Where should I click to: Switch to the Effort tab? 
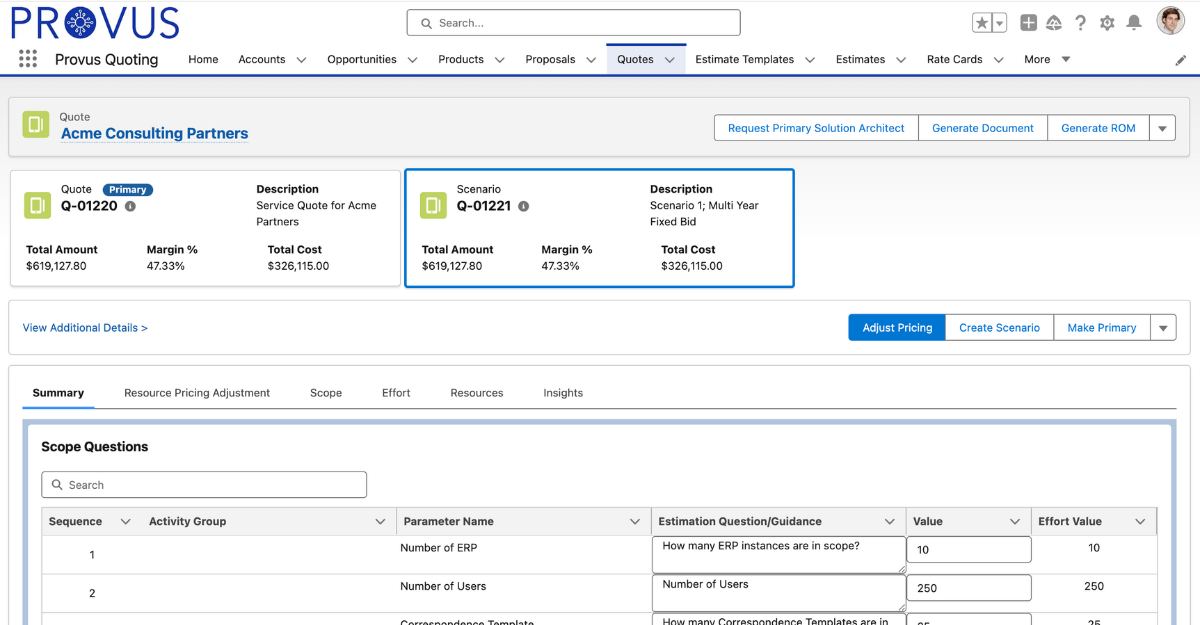point(396,393)
